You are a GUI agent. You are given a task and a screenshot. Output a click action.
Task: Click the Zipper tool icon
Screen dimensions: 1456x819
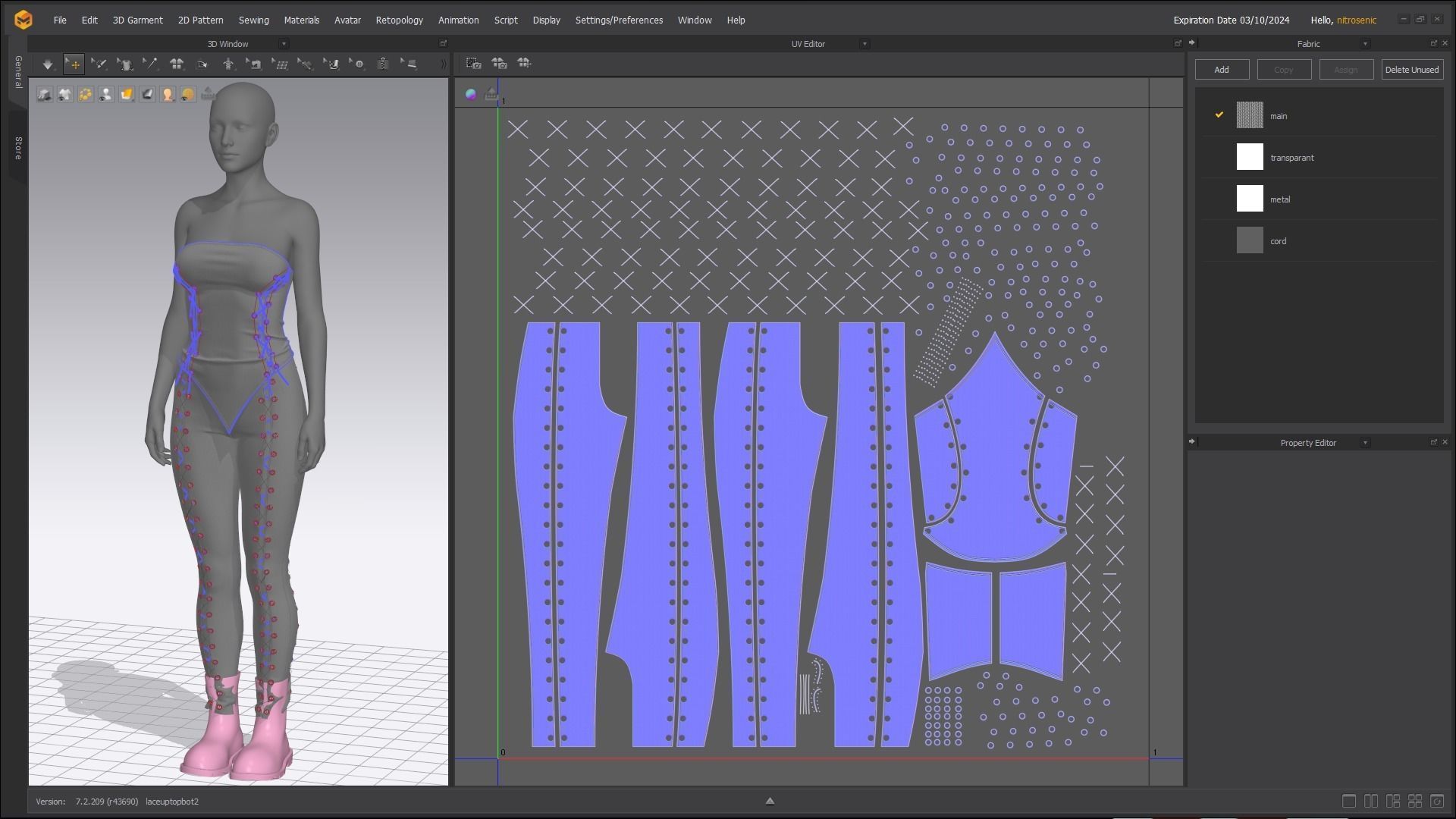tap(383, 64)
